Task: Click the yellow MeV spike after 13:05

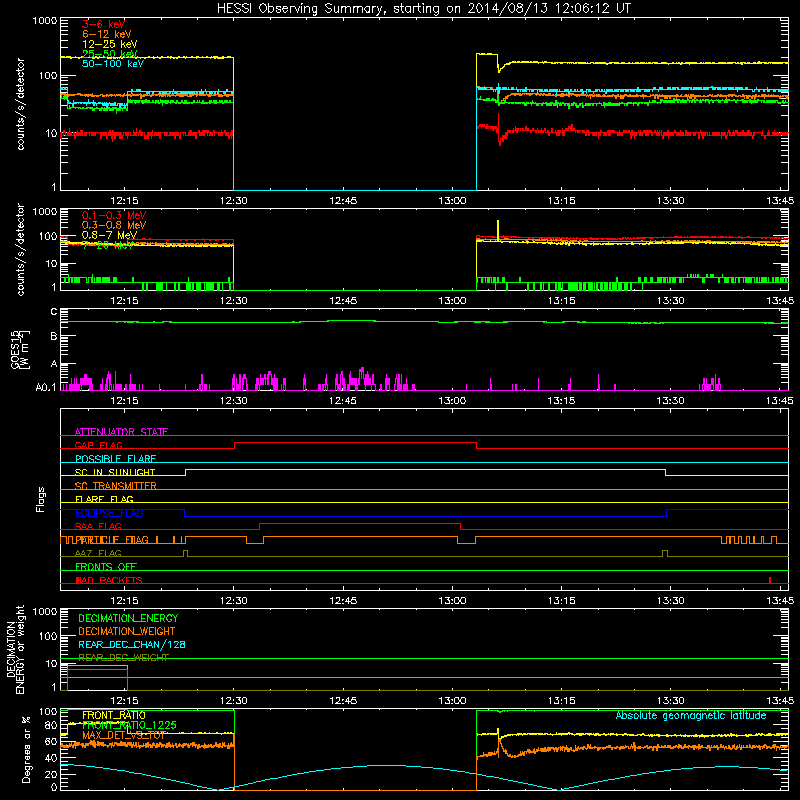Action: pyautogui.click(x=498, y=230)
